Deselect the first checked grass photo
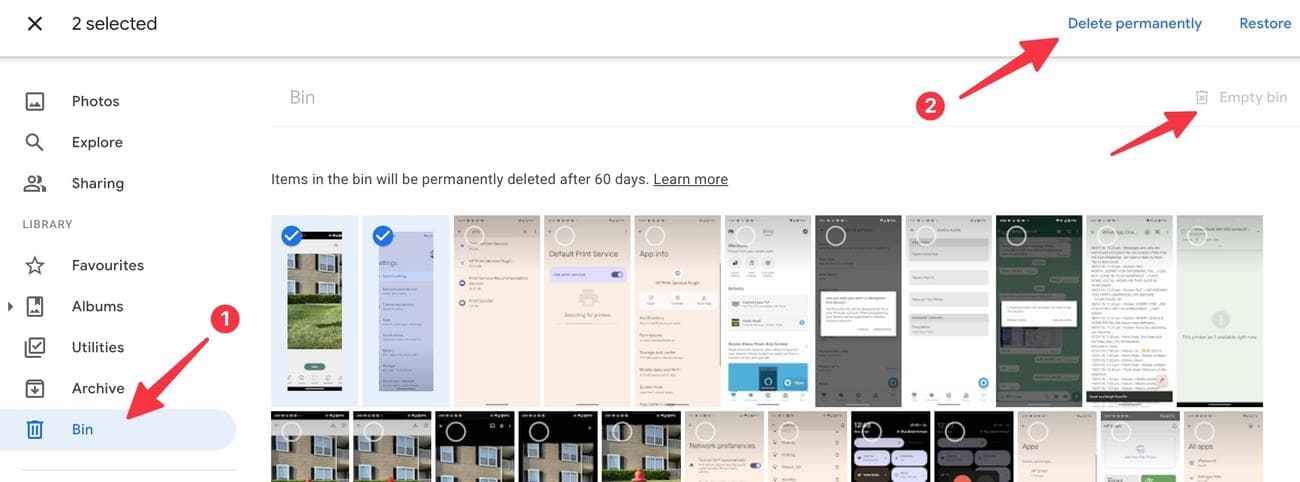This screenshot has height=482, width=1300. (x=291, y=236)
